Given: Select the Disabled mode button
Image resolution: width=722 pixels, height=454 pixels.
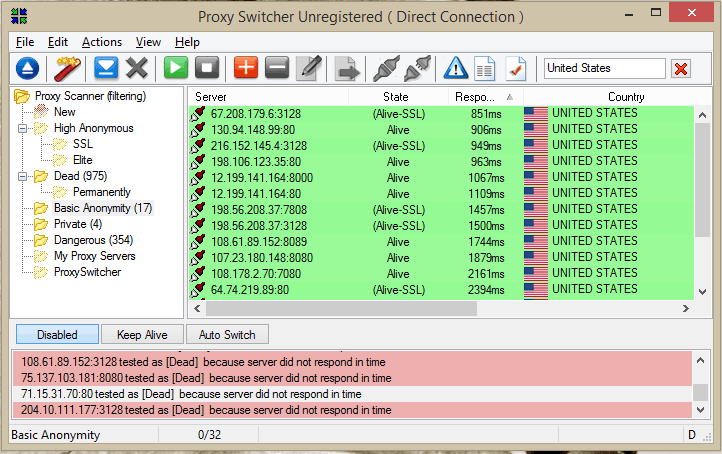Looking at the screenshot, I should 57,334.
